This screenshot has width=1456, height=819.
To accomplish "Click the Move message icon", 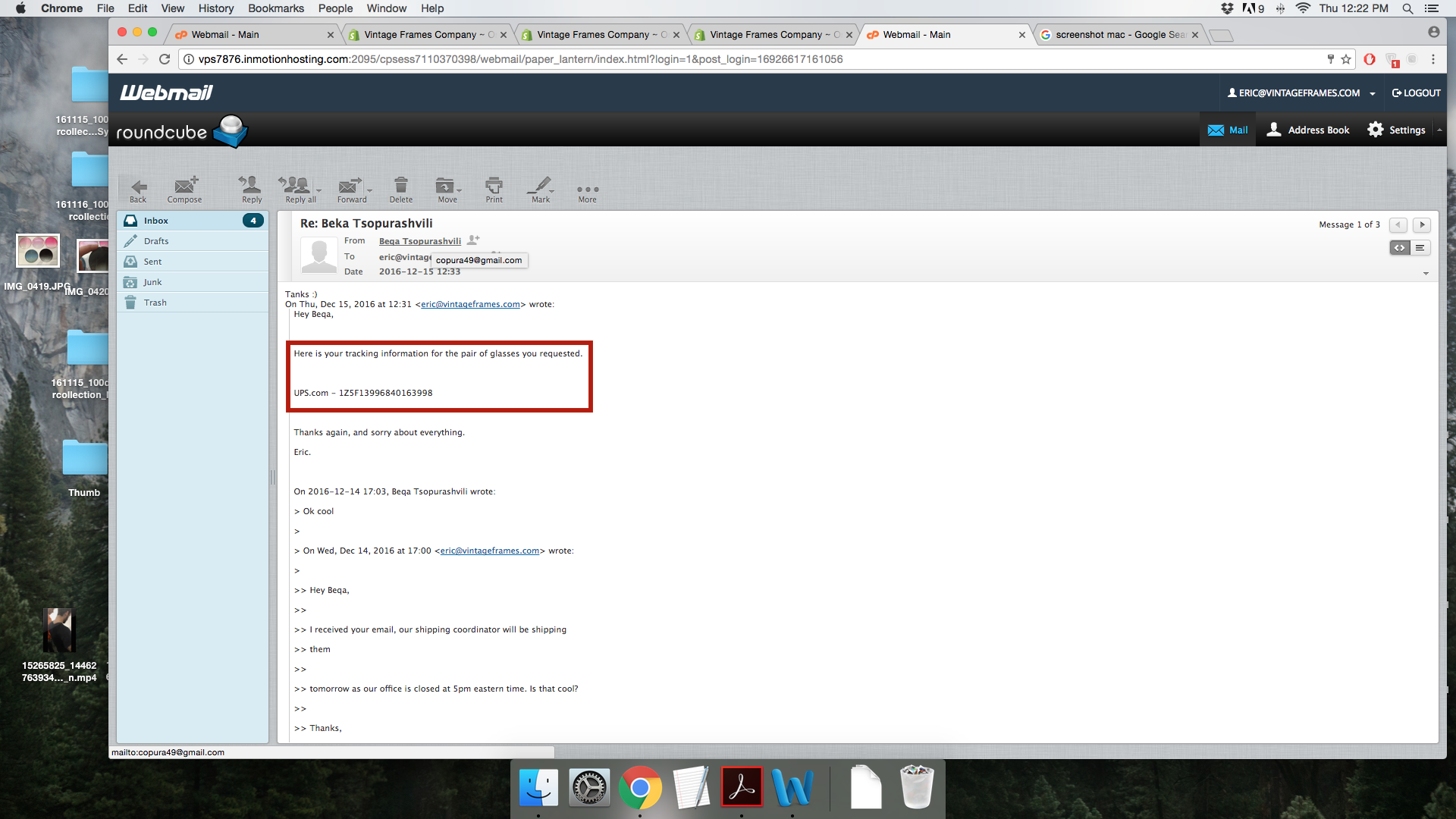I will coord(445,190).
